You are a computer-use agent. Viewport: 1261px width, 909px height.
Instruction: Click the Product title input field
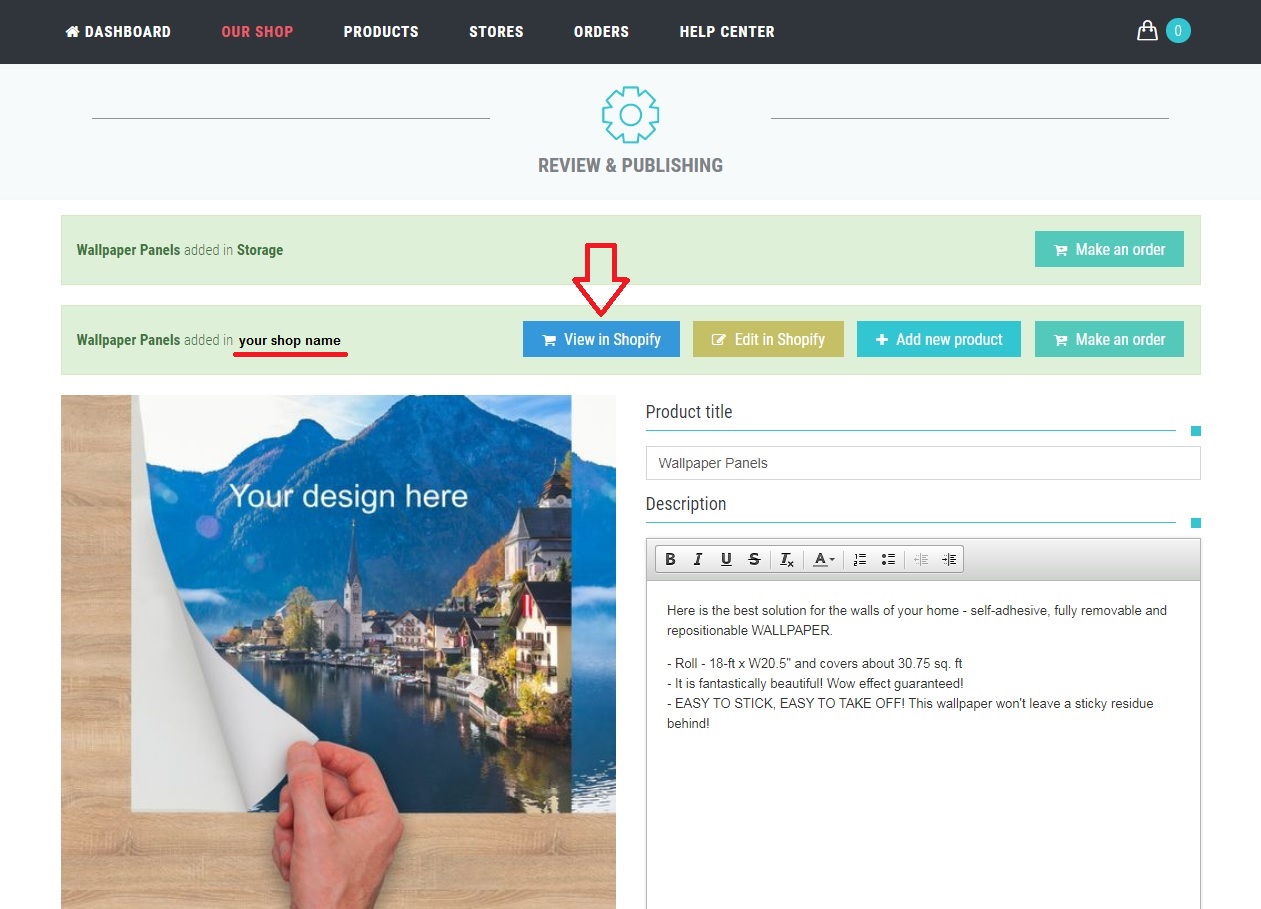[x=923, y=463]
